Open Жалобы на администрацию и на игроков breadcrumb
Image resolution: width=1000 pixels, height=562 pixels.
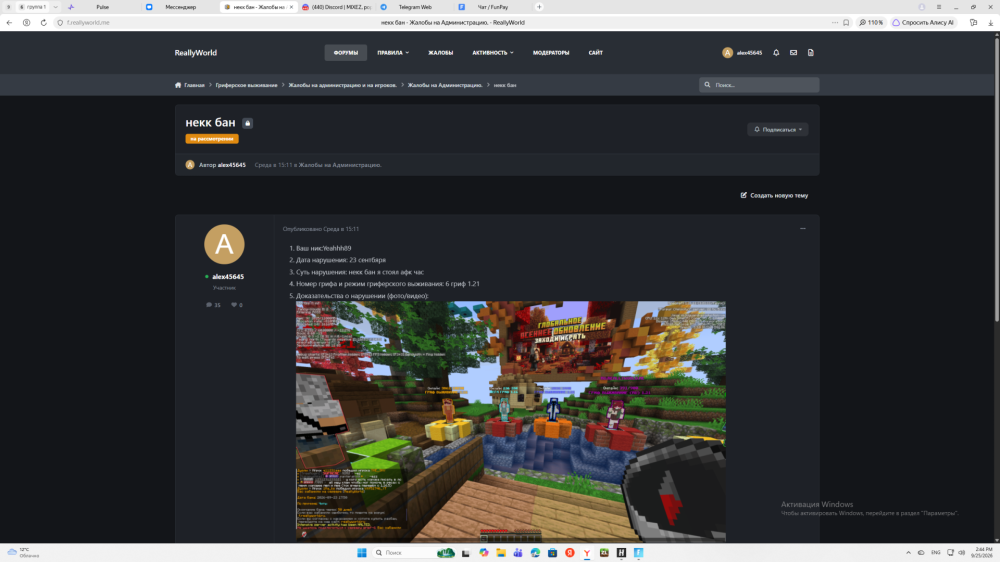click(x=342, y=85)
